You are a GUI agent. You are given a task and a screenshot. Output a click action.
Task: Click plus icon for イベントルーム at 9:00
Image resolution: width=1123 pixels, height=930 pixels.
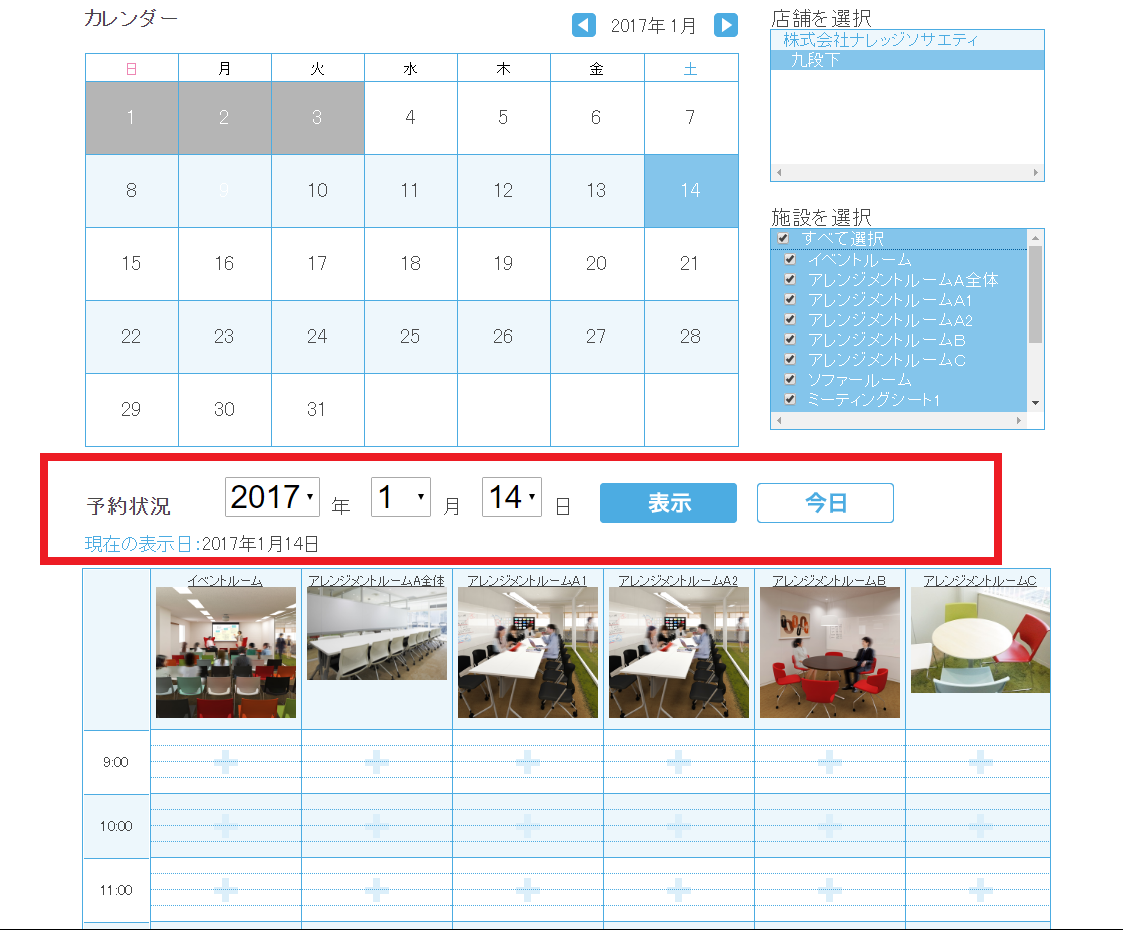click(226, 762)
